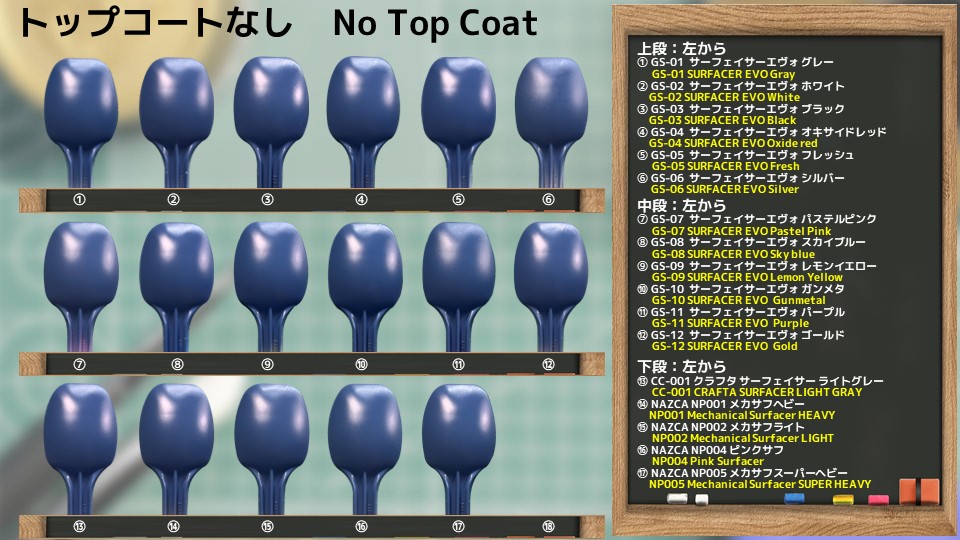Click the empty slot label ⑱ on bottom shelf

click(548, 526)
